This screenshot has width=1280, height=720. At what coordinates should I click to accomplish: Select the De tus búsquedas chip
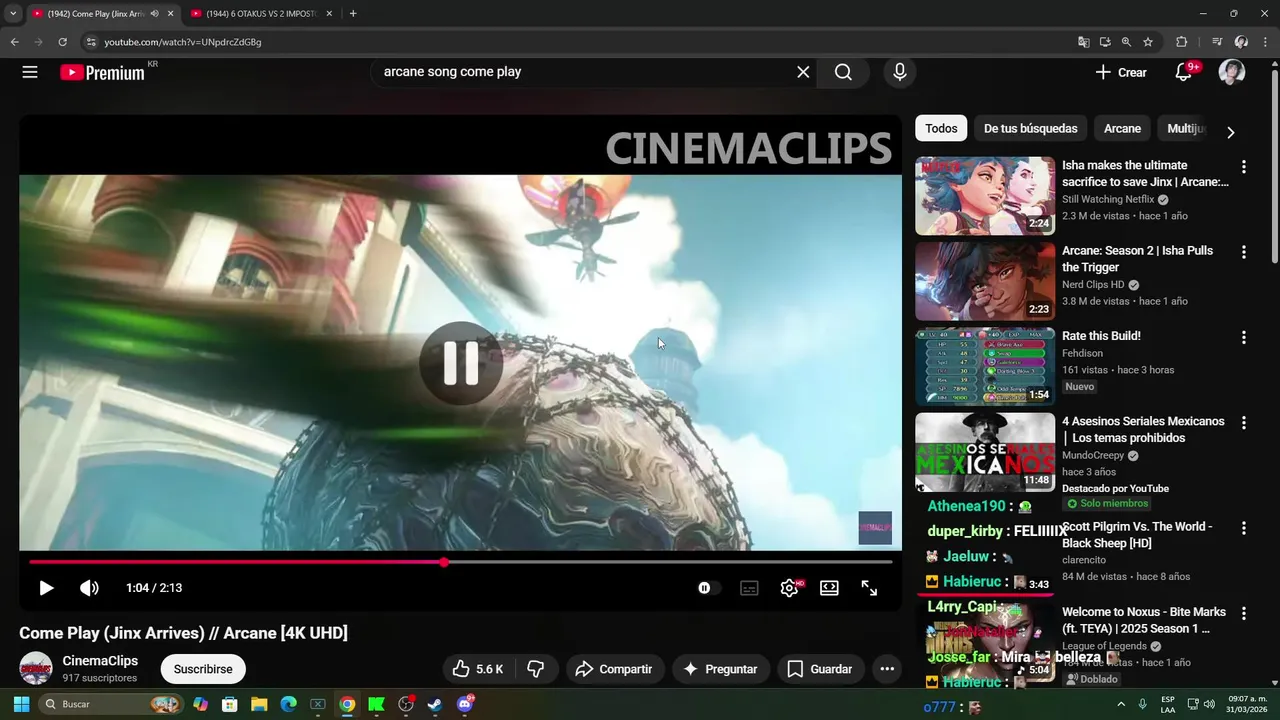coord(1030,128)
